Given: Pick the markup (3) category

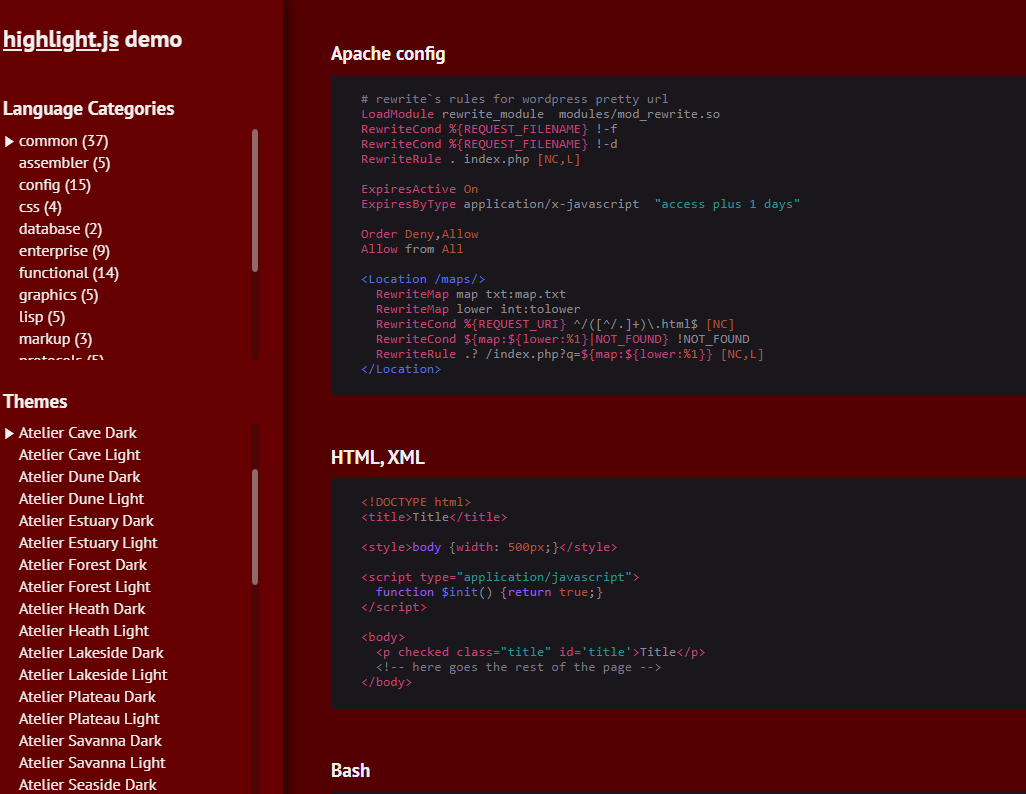Looking at the screenshot, I should 55,339.
